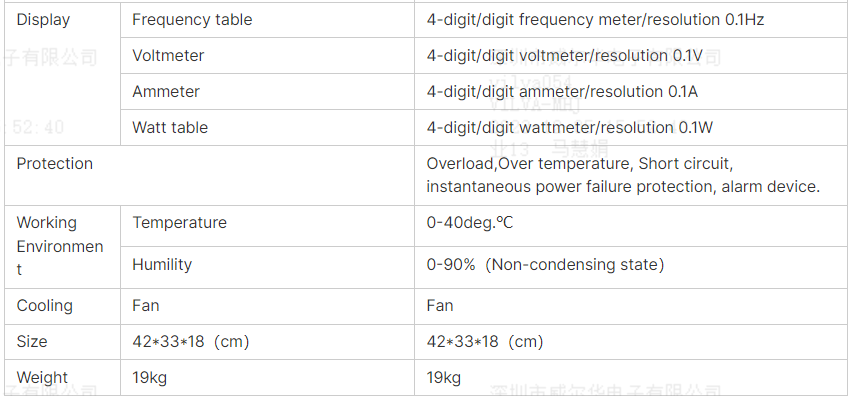Select the Temperature label
This screenshot has height=396, width=852.
[179, 223]
